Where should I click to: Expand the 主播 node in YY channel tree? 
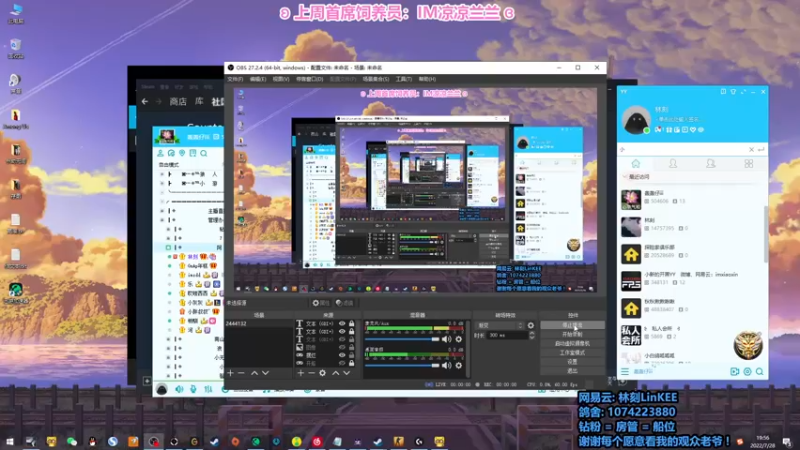coord(162,211)
